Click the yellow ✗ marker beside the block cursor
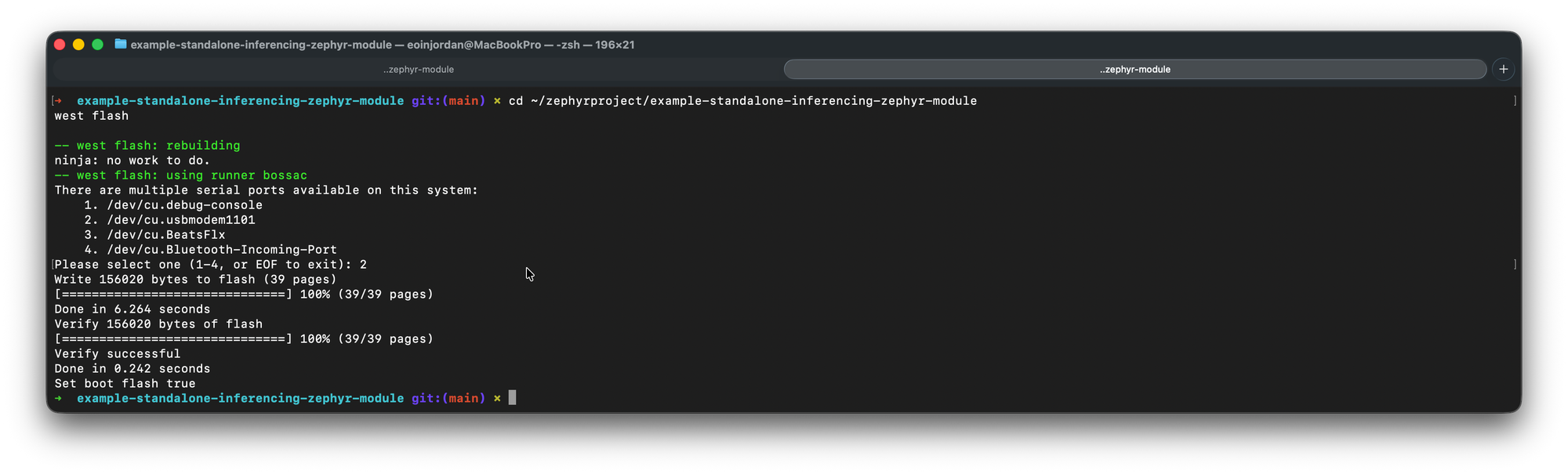 (x=497, y=398)
